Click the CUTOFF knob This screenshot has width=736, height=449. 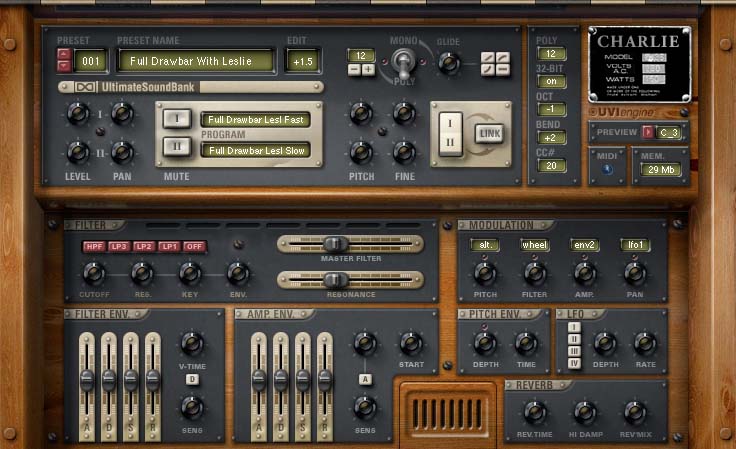coord(94,274)
